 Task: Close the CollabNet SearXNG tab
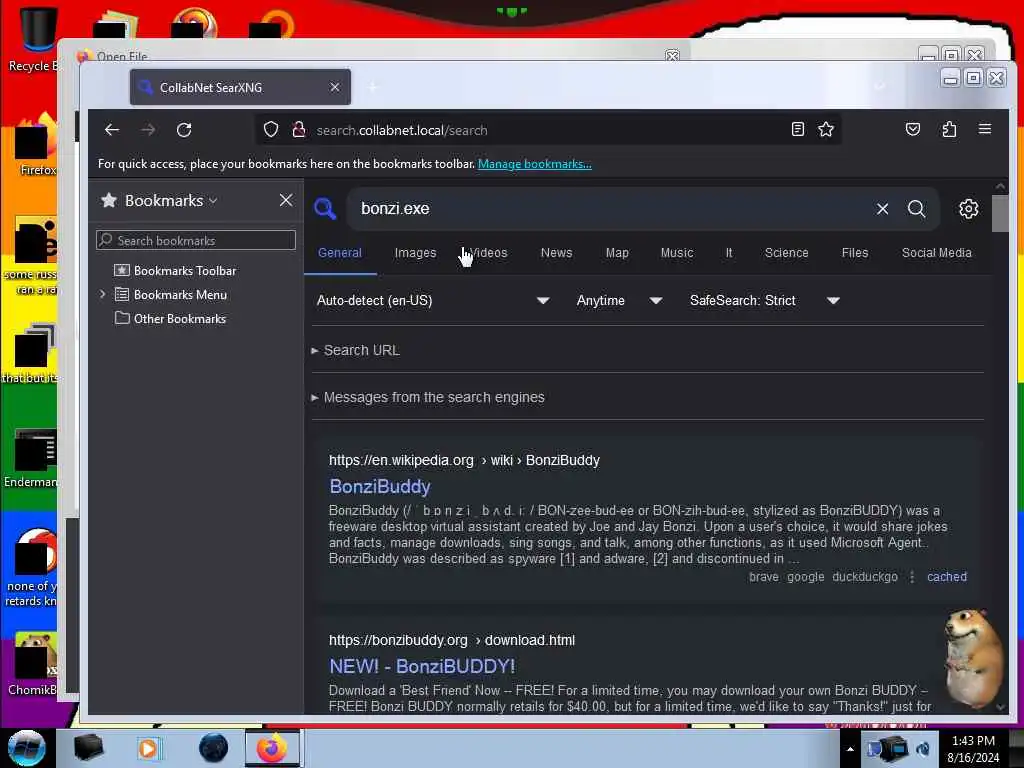334,87
